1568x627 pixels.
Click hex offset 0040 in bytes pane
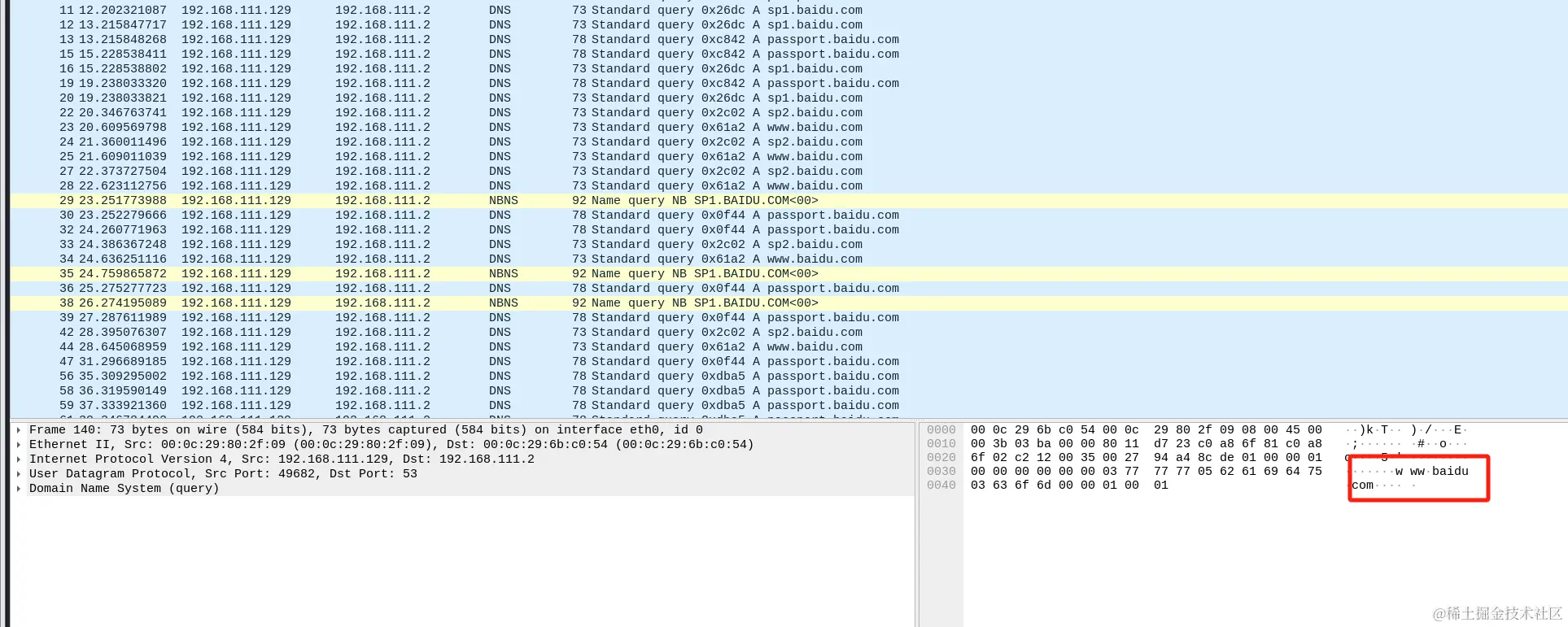[941, 485]
